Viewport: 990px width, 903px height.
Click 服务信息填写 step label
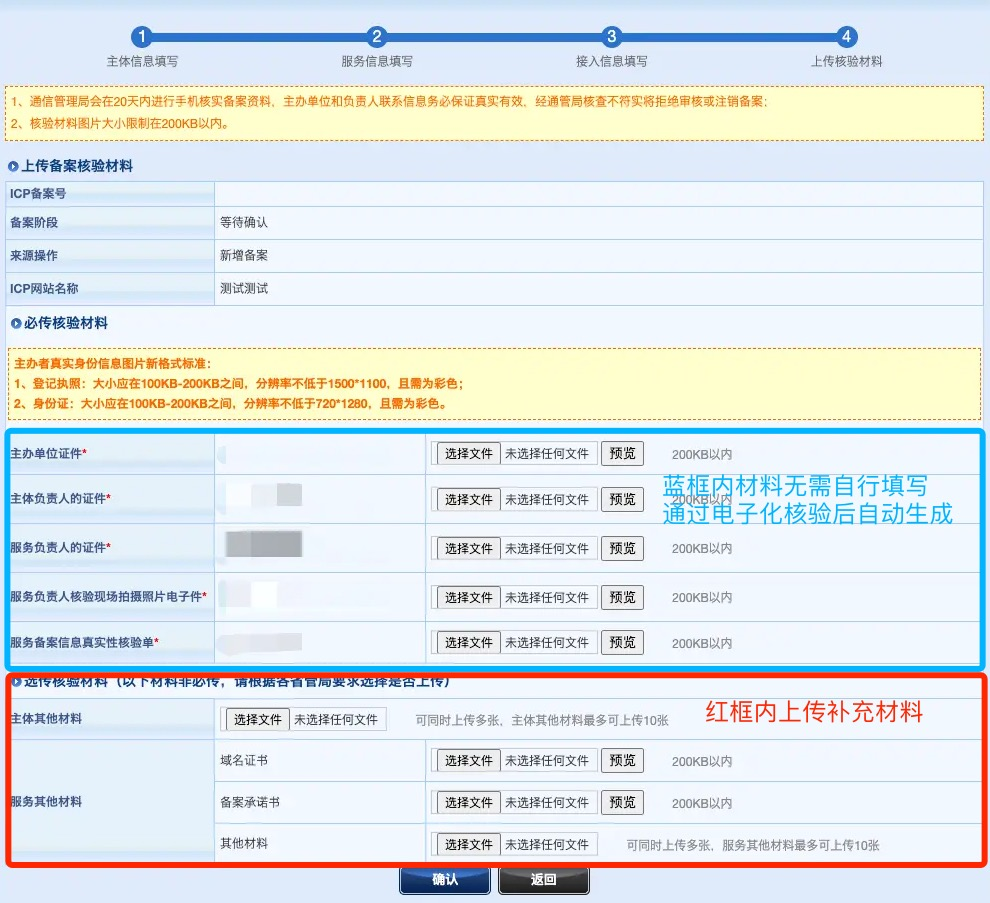(x=377, y=61)
